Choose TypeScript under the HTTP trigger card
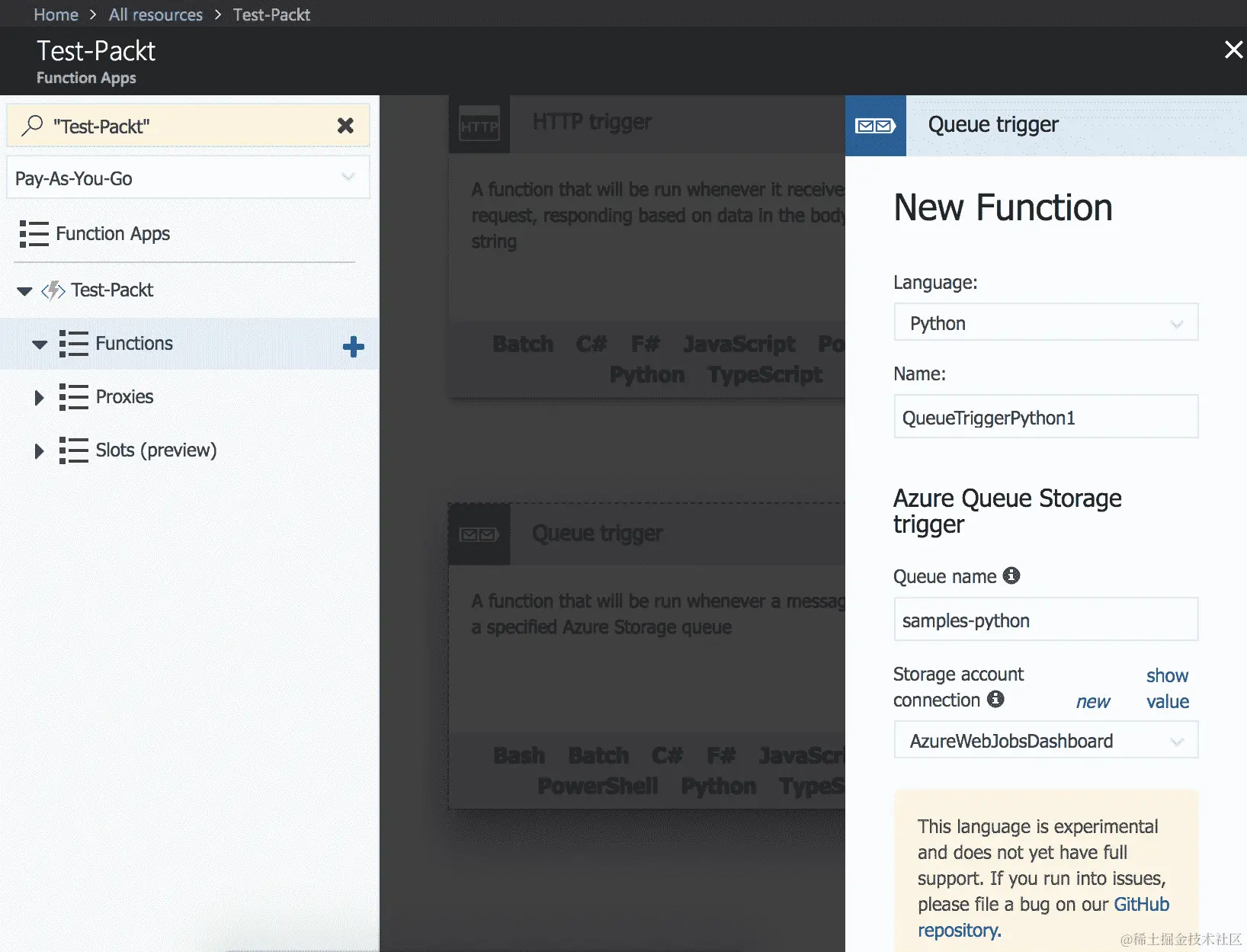 (765, 375)
